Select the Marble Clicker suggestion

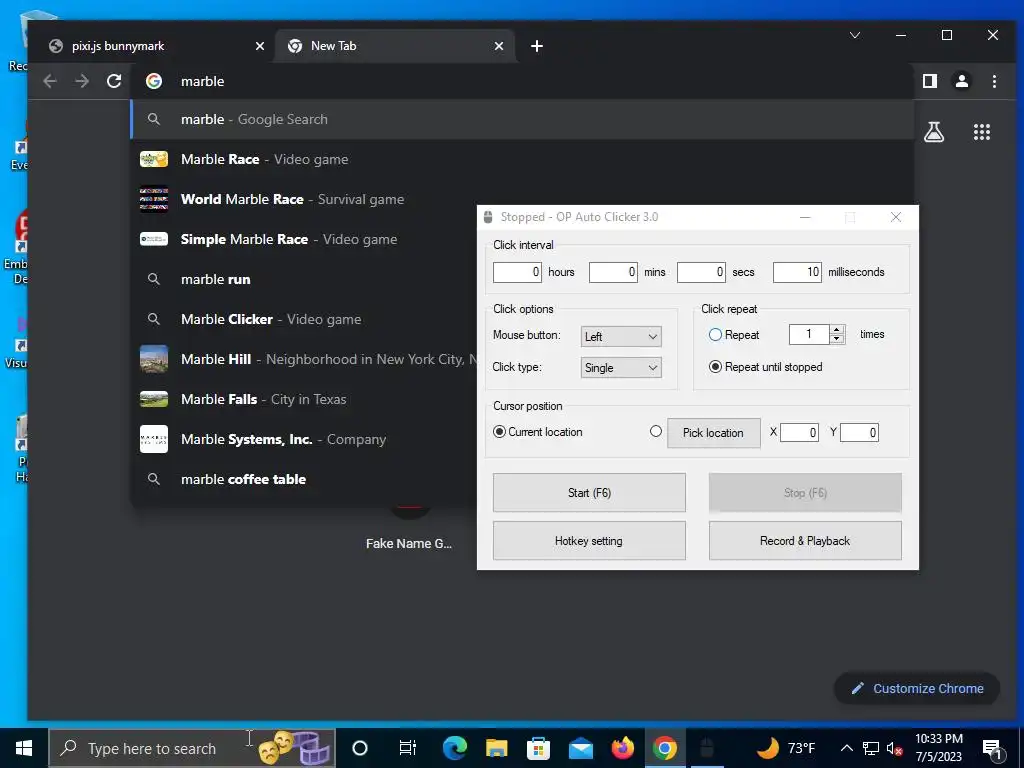click(304, 319)
